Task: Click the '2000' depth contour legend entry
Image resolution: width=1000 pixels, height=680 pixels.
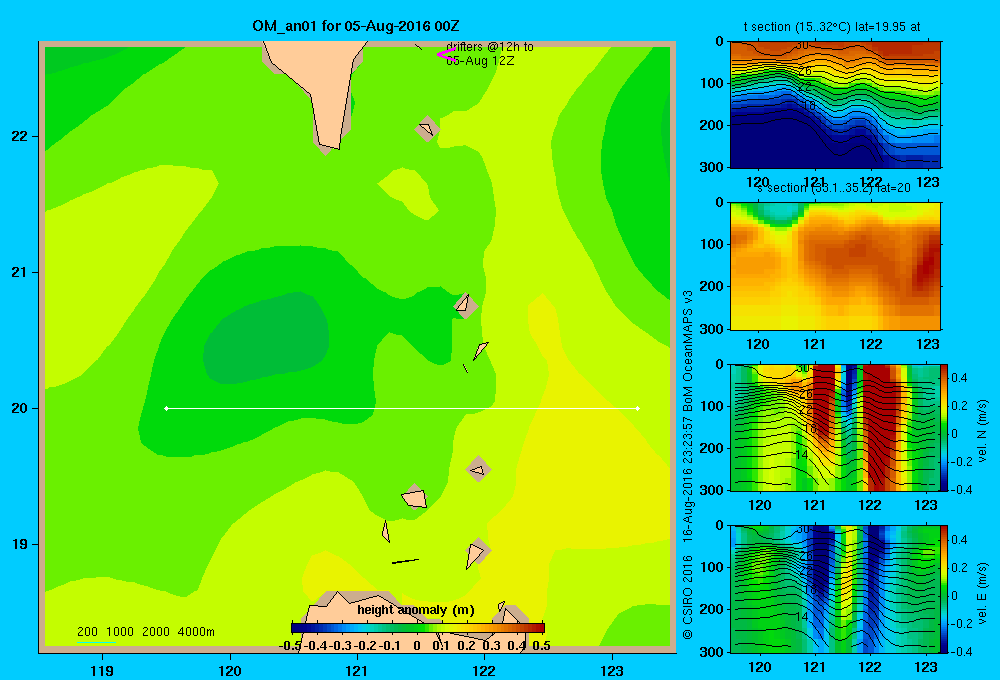Action: [156, 632]
